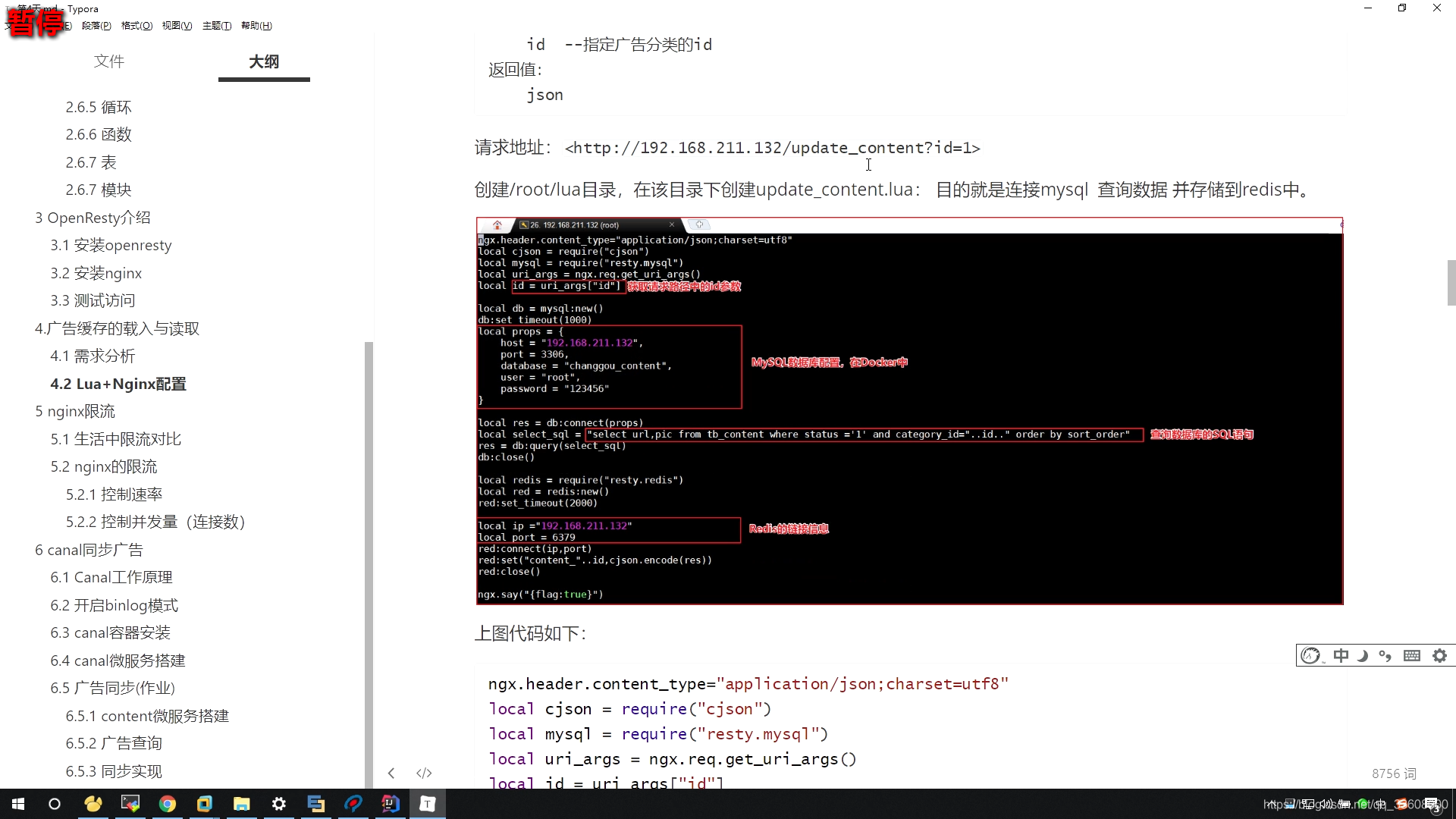Screen dimensions: 1456x819
Task: Open the blue-yellow stacked bars taskbar icon
Action: (316, 804)
